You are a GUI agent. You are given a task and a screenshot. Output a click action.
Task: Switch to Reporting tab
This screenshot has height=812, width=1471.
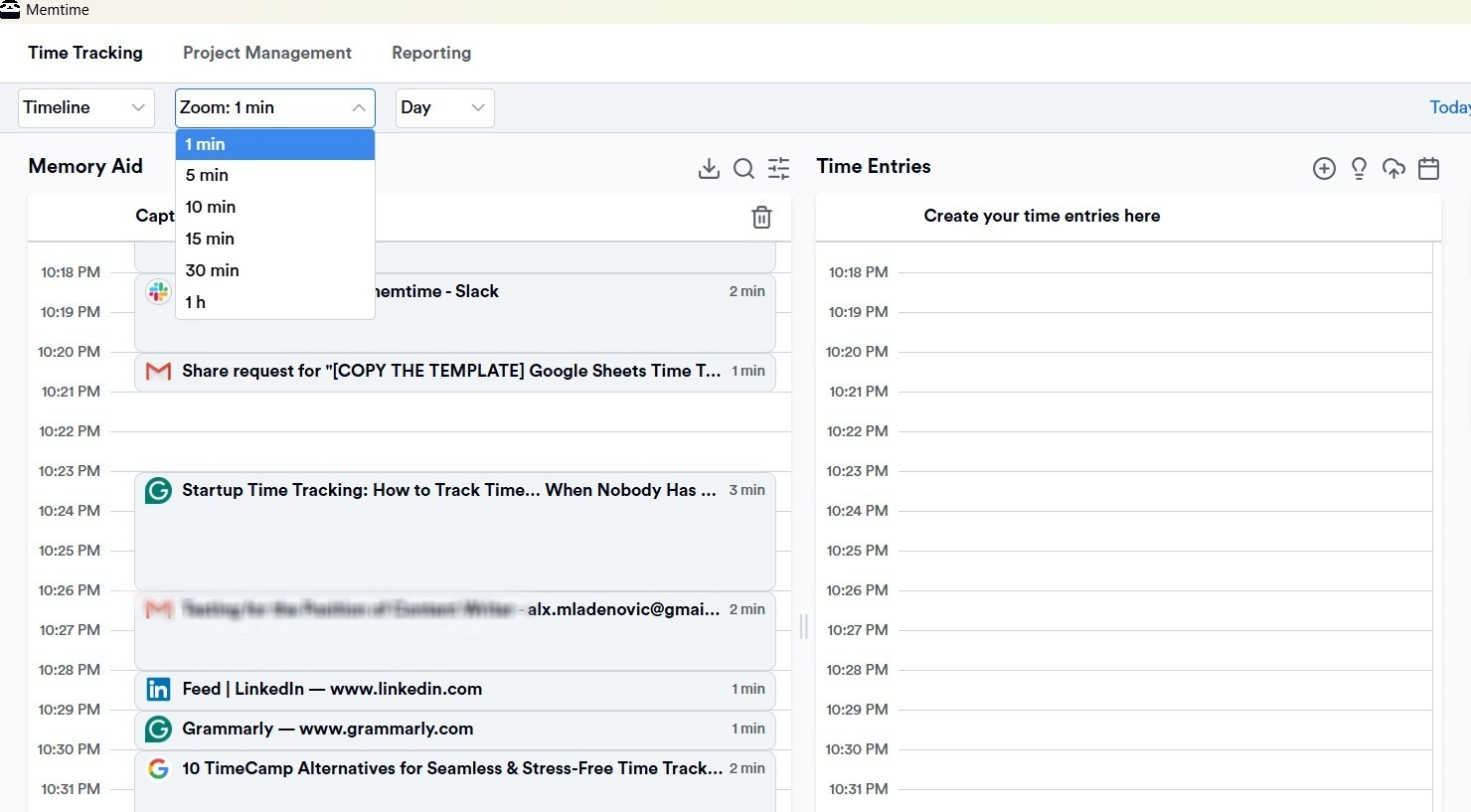pos(431,53)
